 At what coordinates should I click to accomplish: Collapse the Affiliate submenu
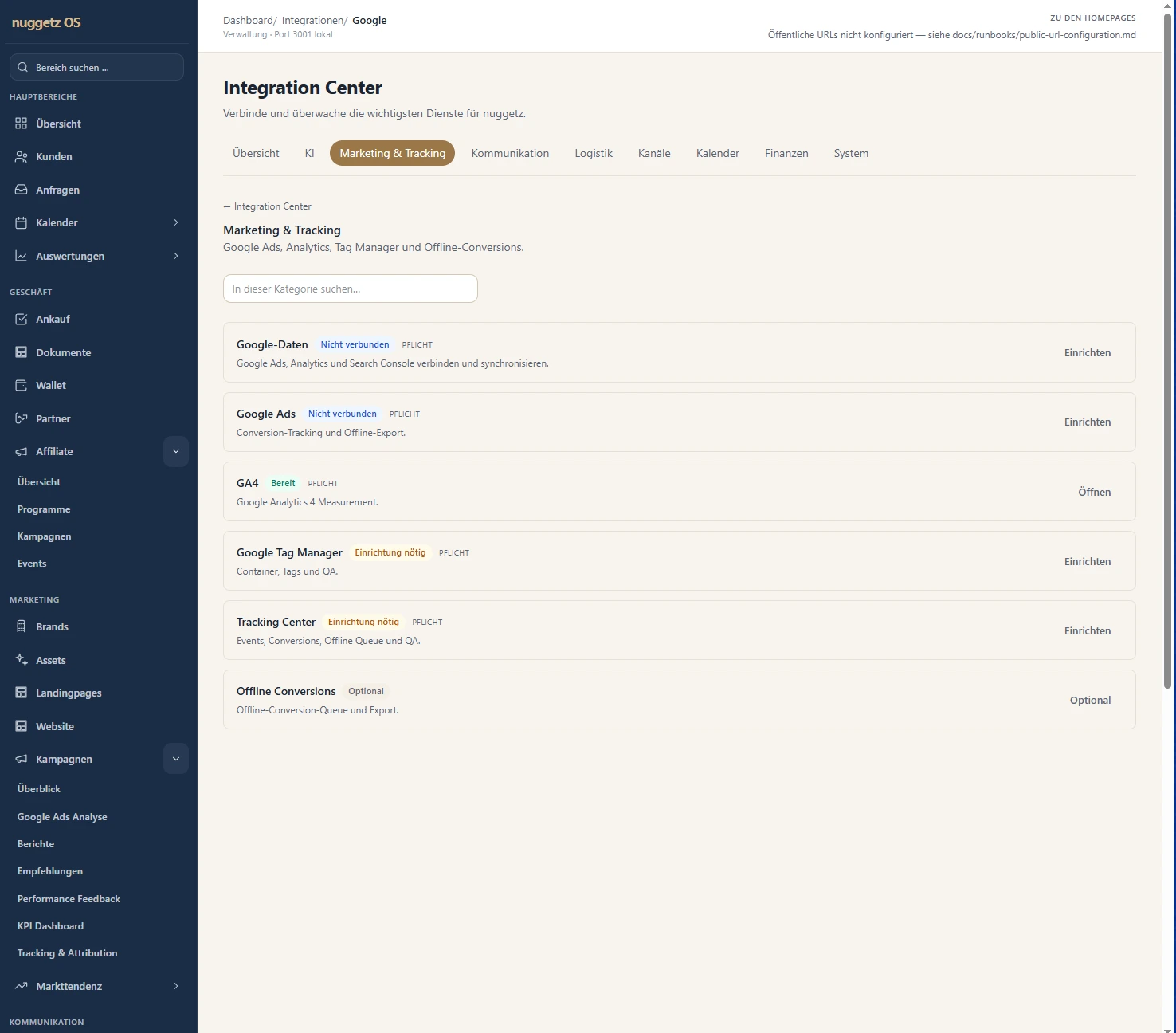[x=176, y=451]
